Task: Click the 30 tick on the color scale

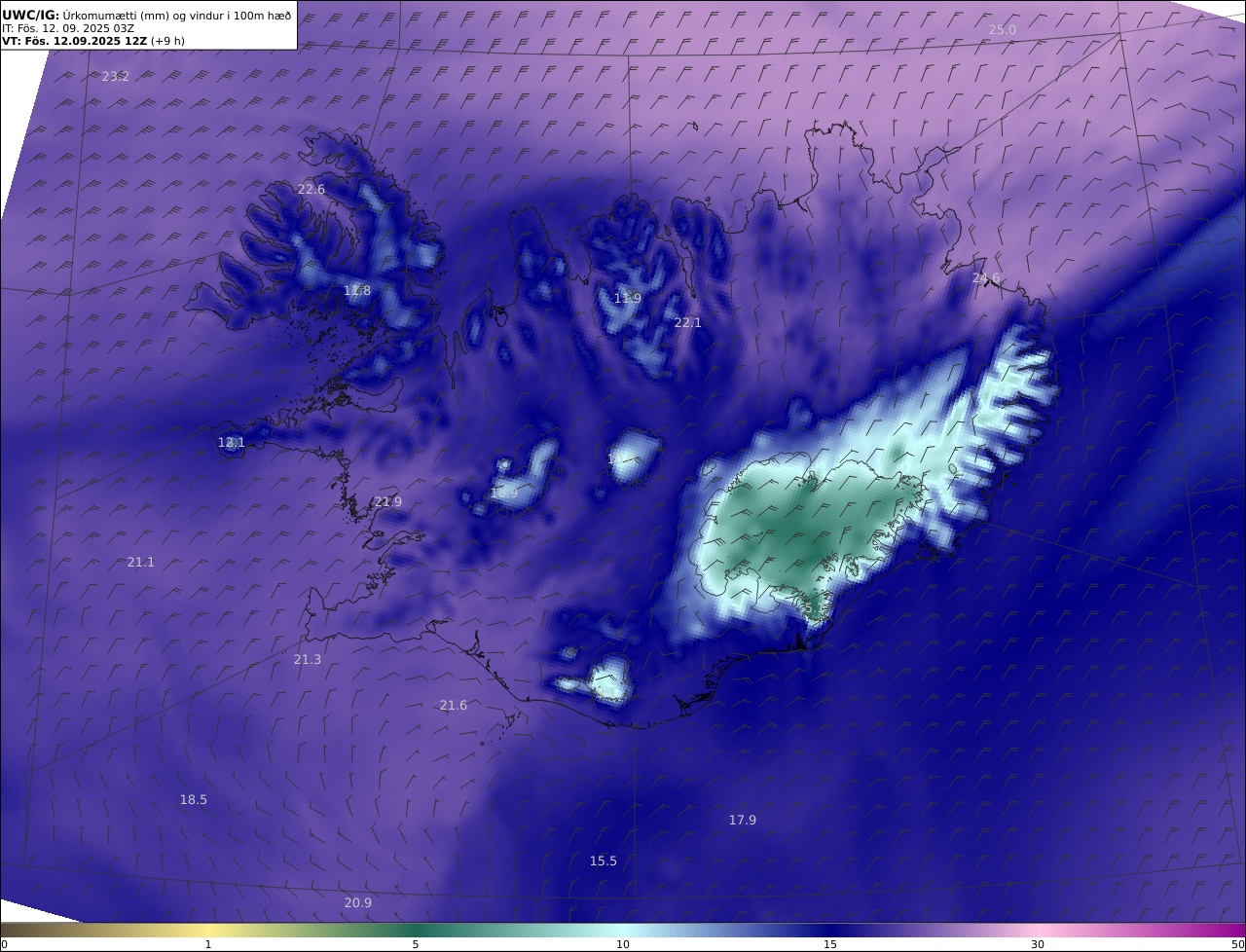Action: tap(1038, 944)
